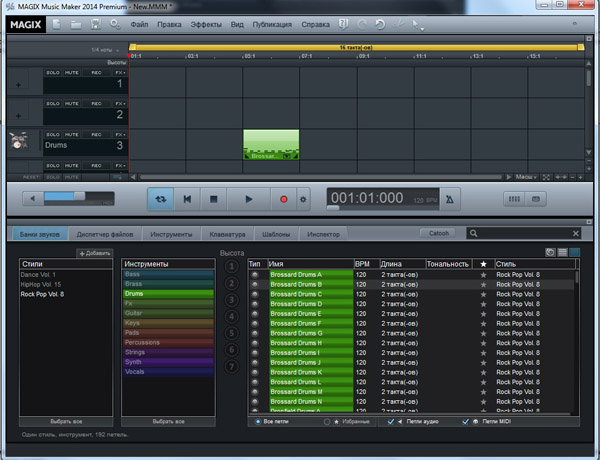
Task: Jump to start with rewind button
Action: click(x=187, y=199)
